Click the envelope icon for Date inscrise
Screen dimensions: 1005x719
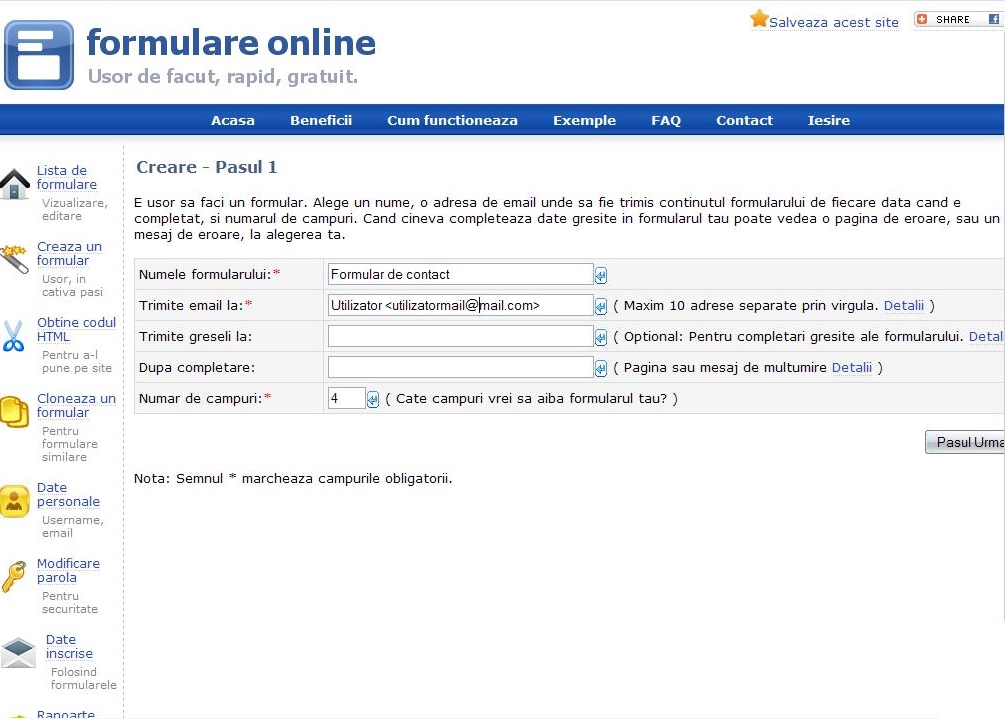coord(18,652)
